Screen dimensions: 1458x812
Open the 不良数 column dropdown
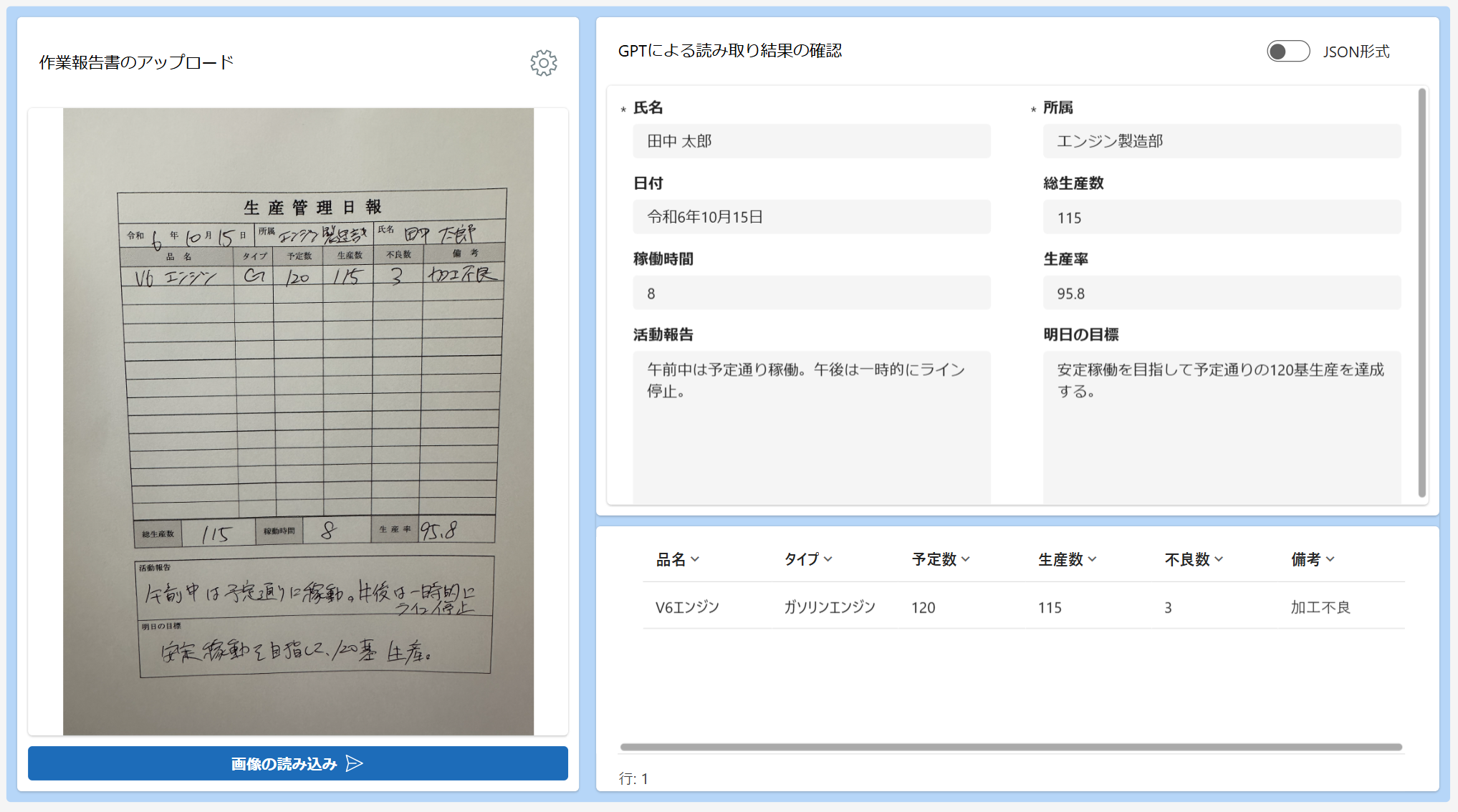click(1219, 559)
